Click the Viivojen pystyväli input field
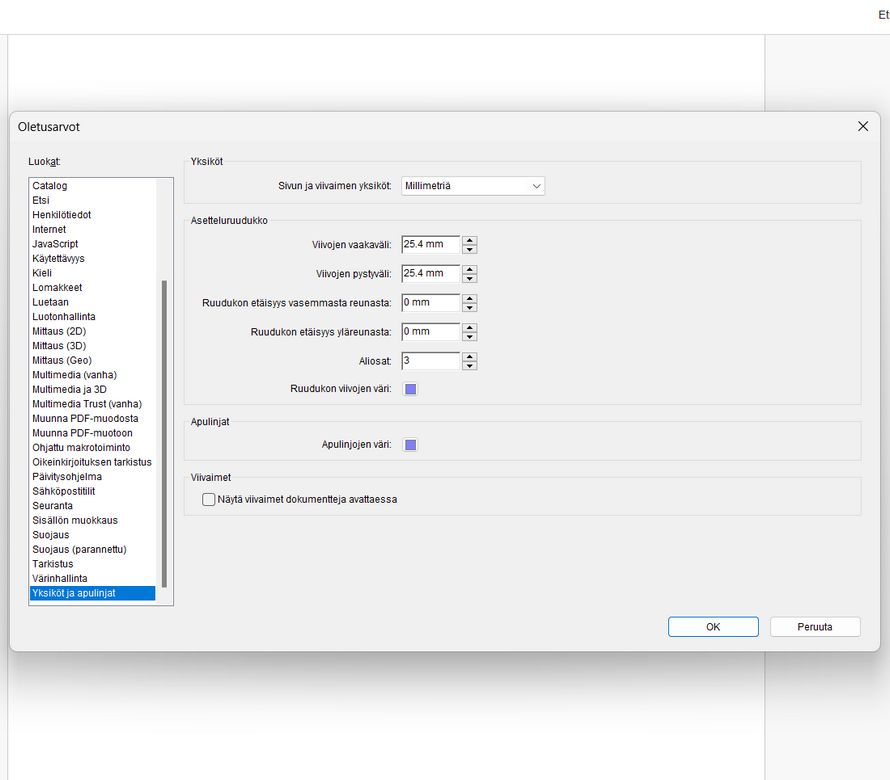890x780 pixels. tap(430, 274)
